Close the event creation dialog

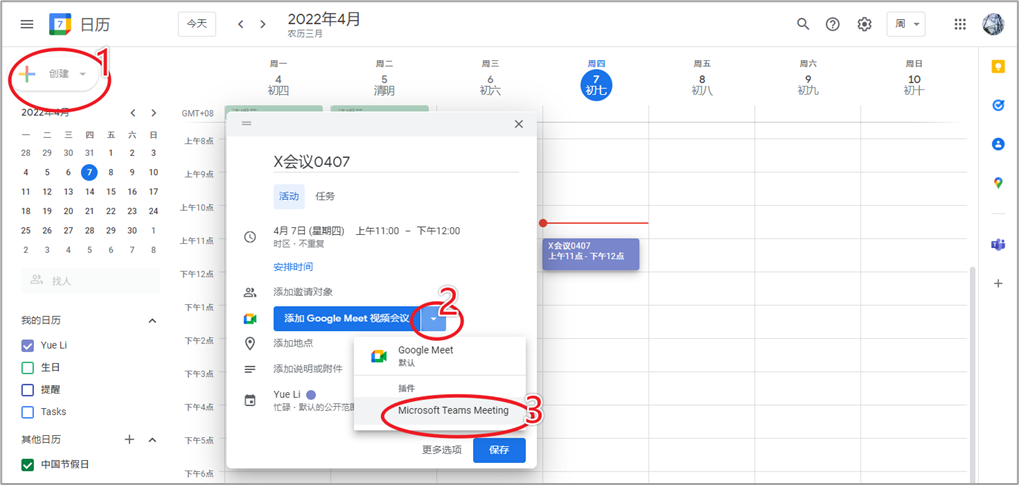tap(518, 124)
